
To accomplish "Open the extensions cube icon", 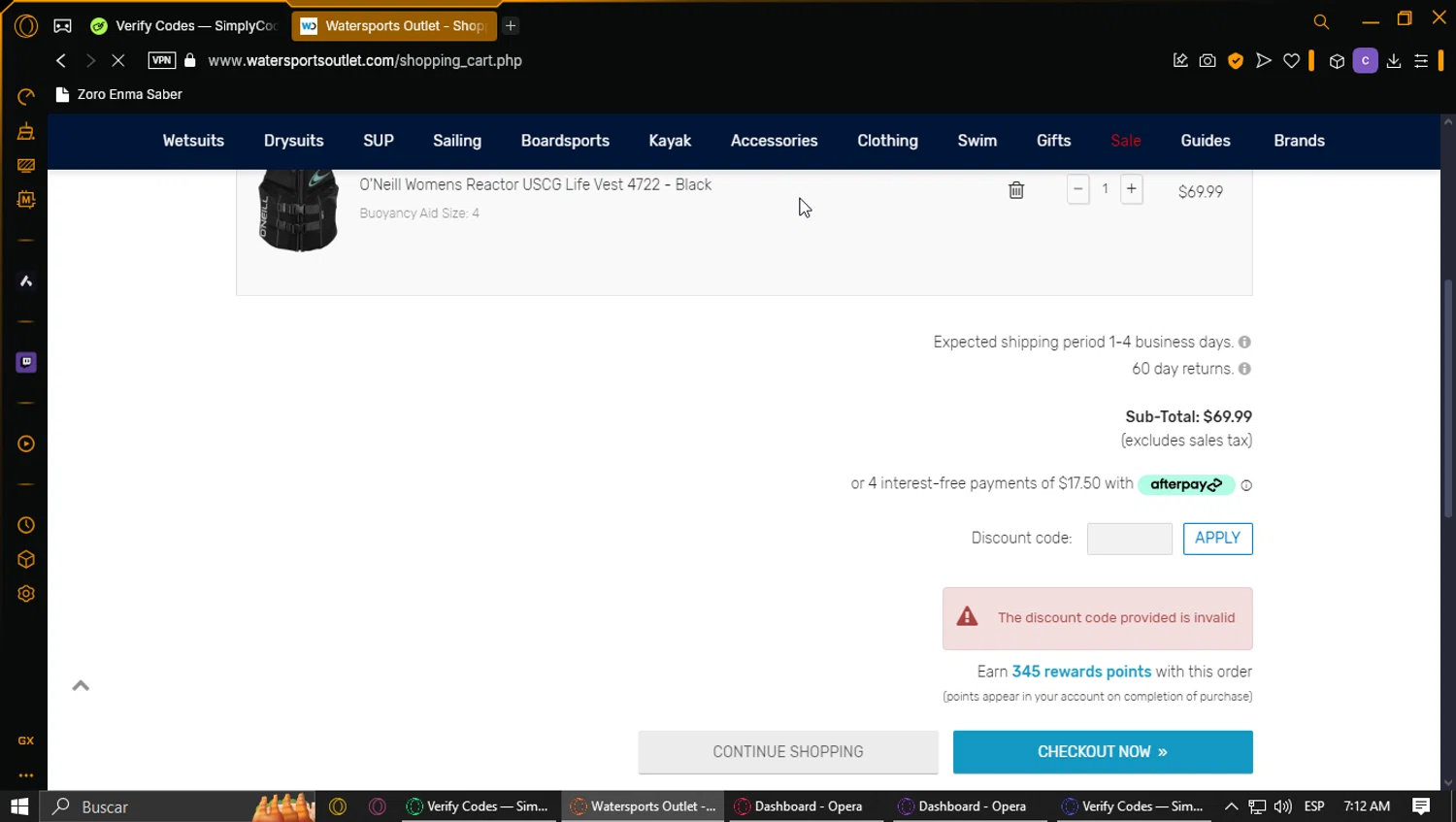I will pos(1337,61).
